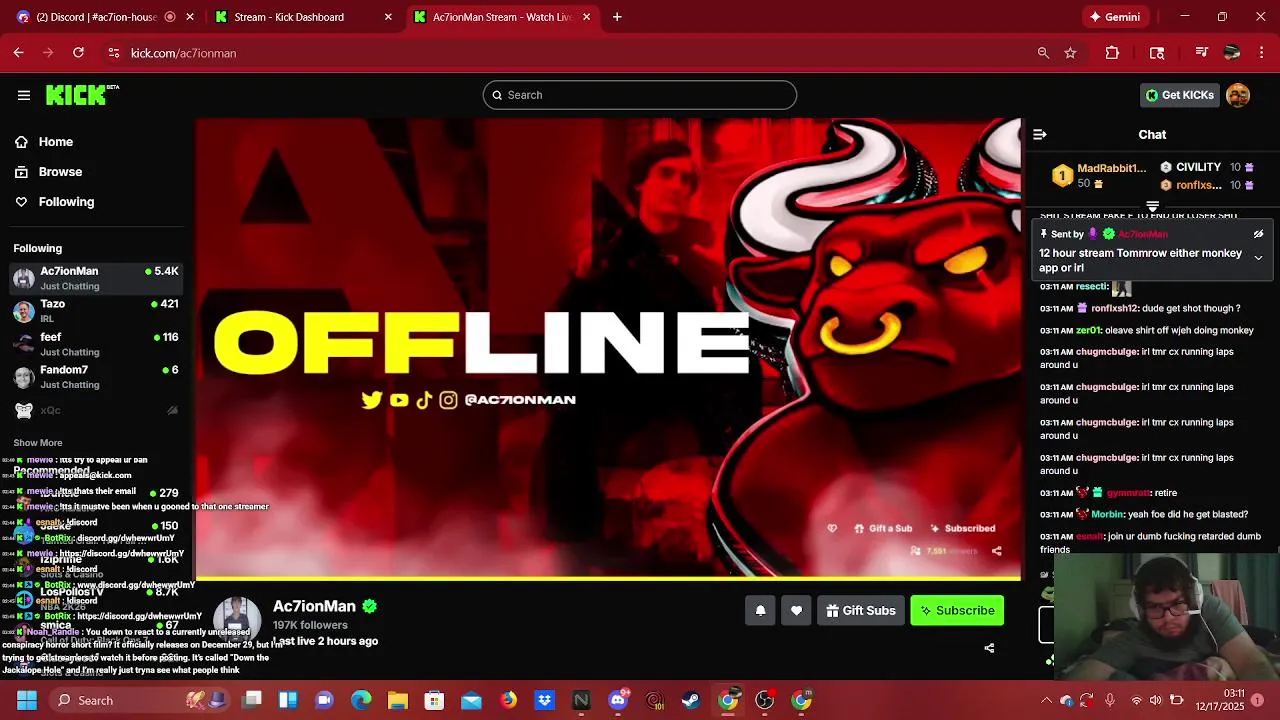Click the Ac7ionMan channel name
Image resolution: width=1280 pixels, height=720 pixels.
pos(314,606)
